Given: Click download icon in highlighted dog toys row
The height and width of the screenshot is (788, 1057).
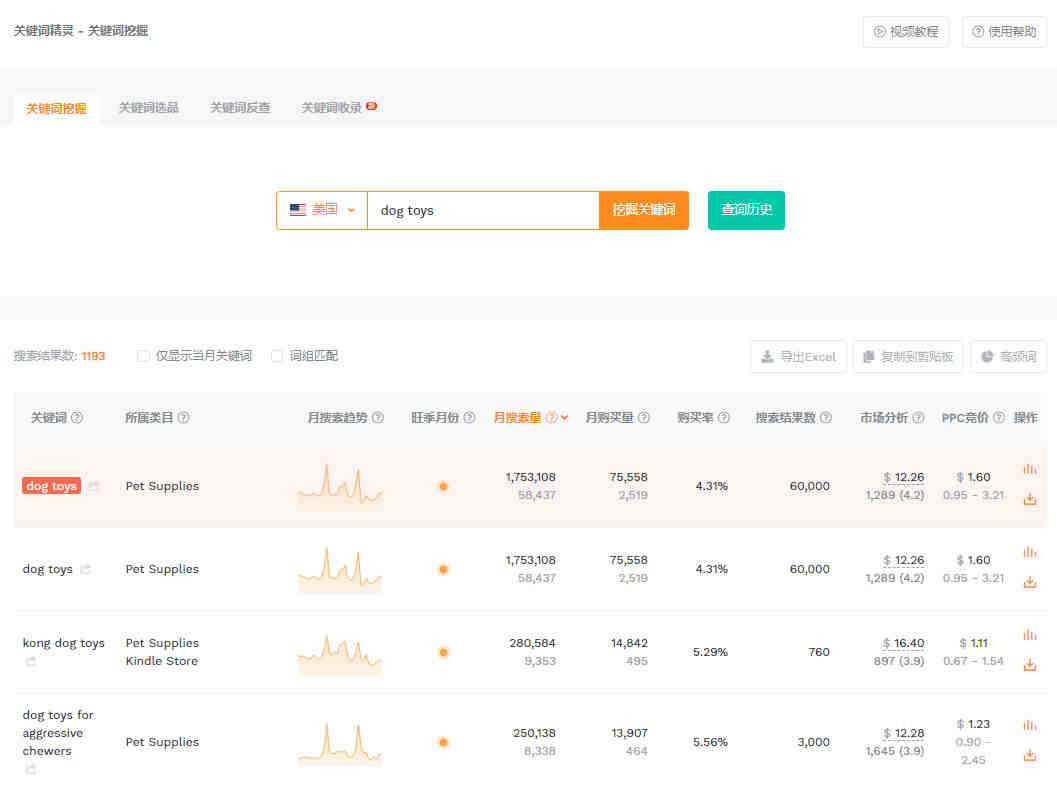Looking at the screenshot, I should 1029,499.
